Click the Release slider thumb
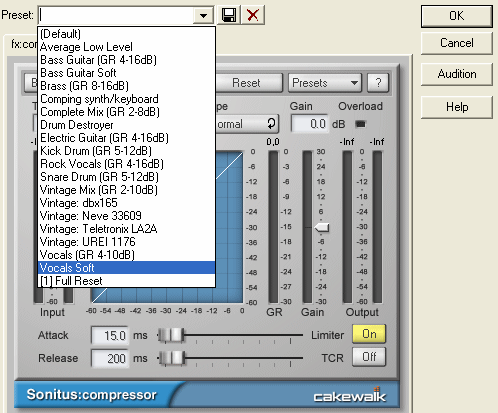Image resolution: width=498 pixels, height=413 pixels. coord(171,358)
